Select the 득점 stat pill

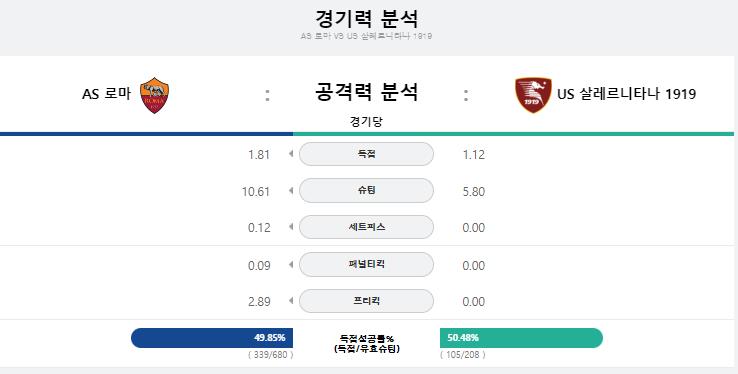366,154
